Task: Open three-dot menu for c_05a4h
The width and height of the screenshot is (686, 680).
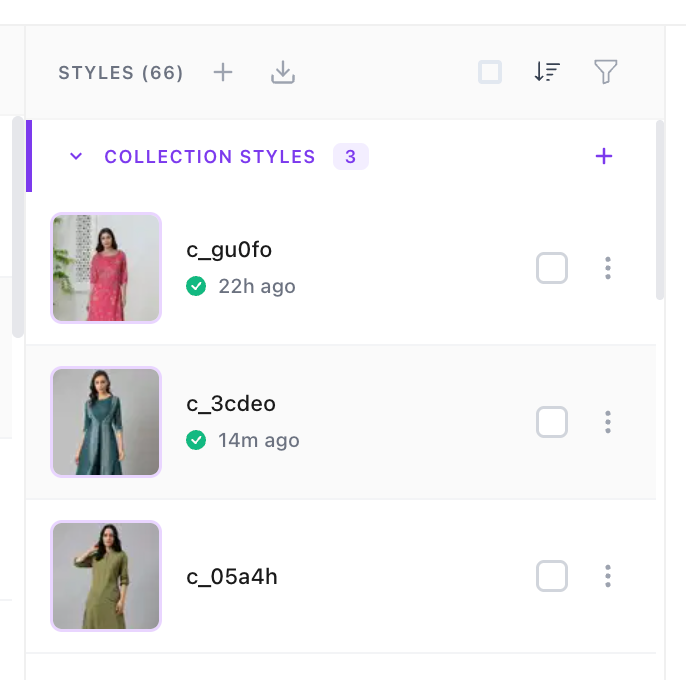Action: pyautogui.click(x=608, y=576)
